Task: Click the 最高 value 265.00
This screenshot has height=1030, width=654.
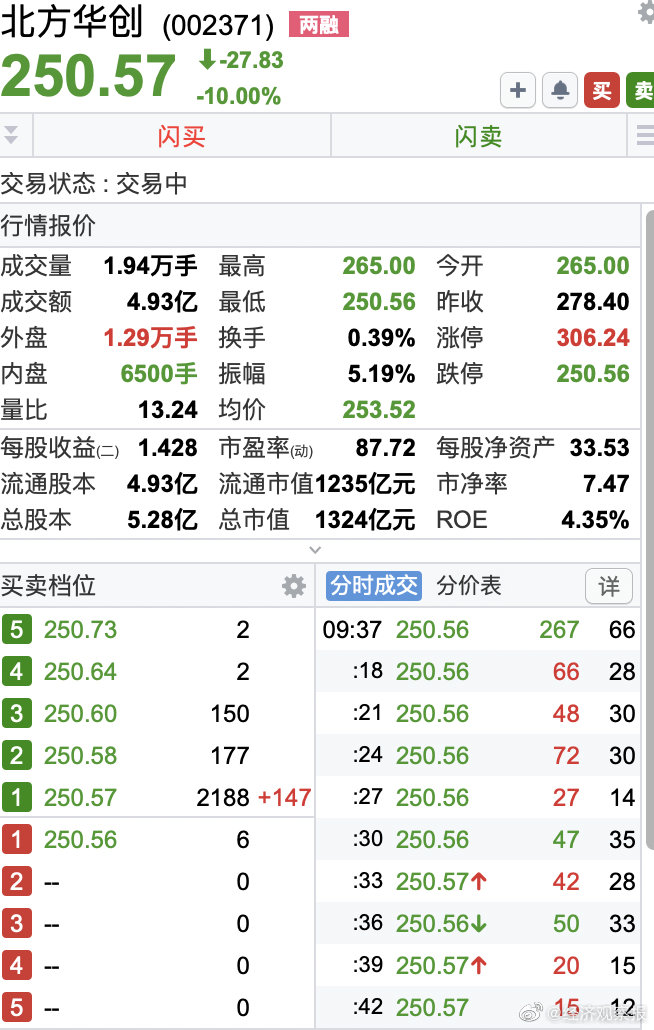Action: 379,266
